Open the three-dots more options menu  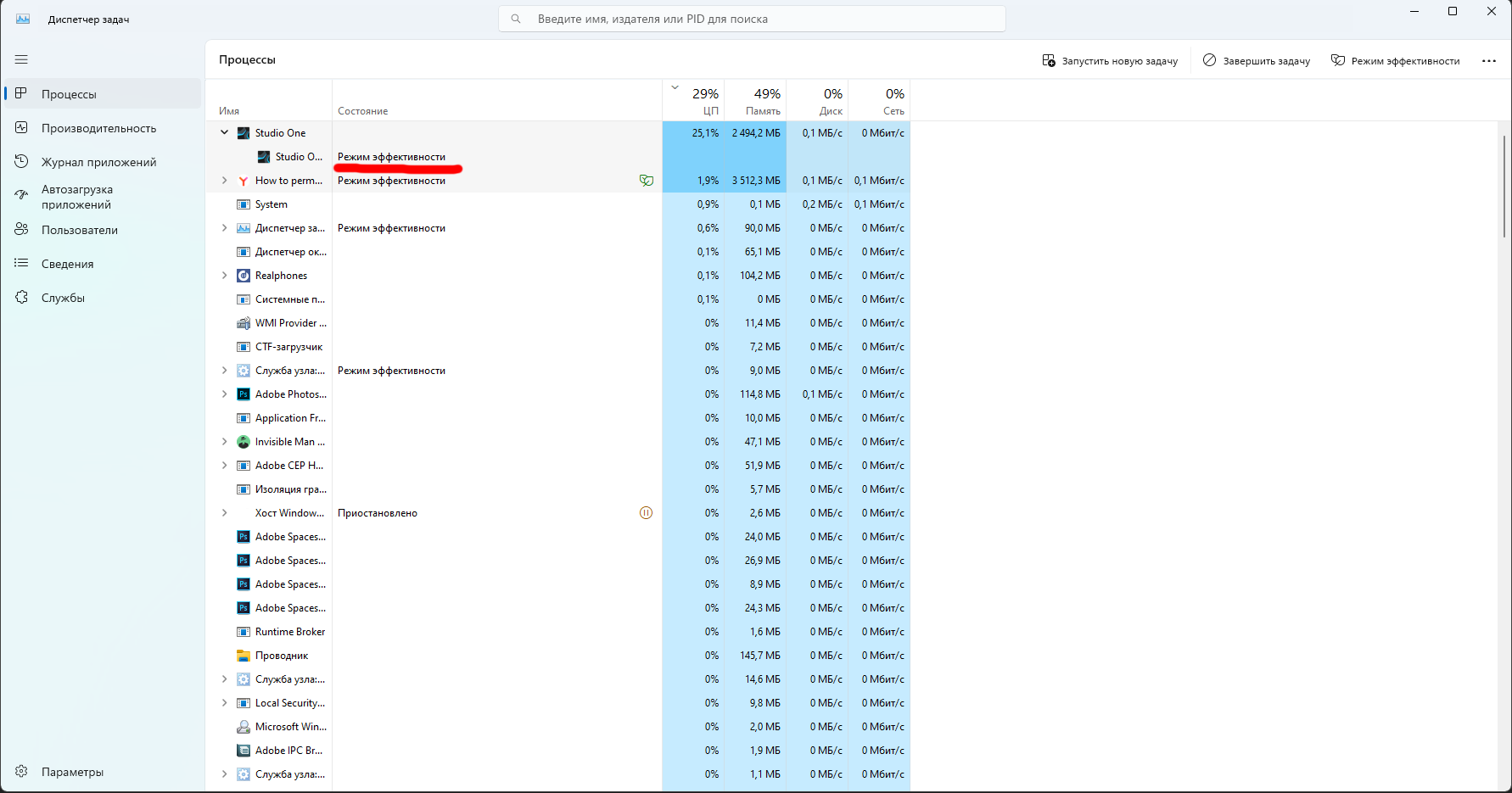pyautogui.click(x=1489, y=61)
